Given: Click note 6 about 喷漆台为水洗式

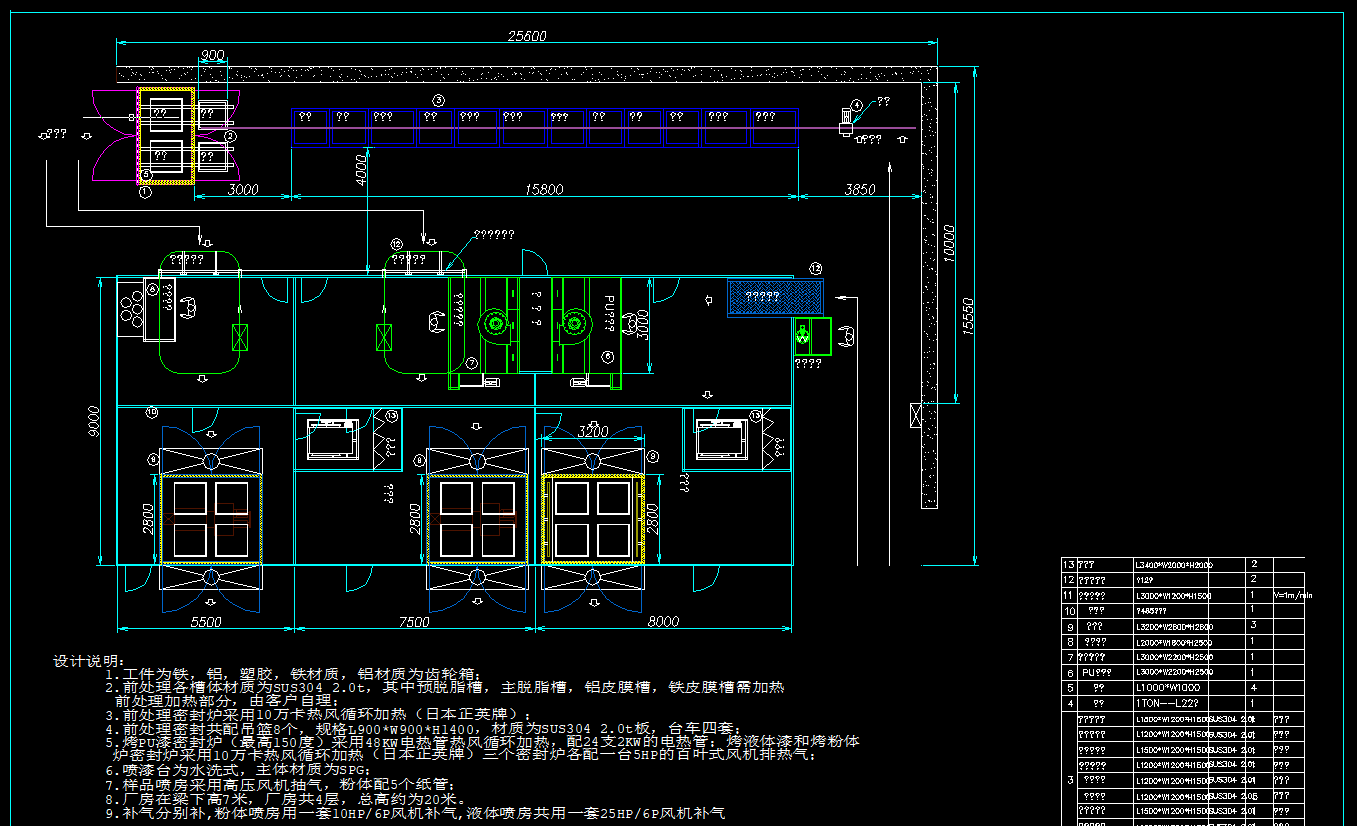Looking at the screenshot, I should (x=238, y=770).
